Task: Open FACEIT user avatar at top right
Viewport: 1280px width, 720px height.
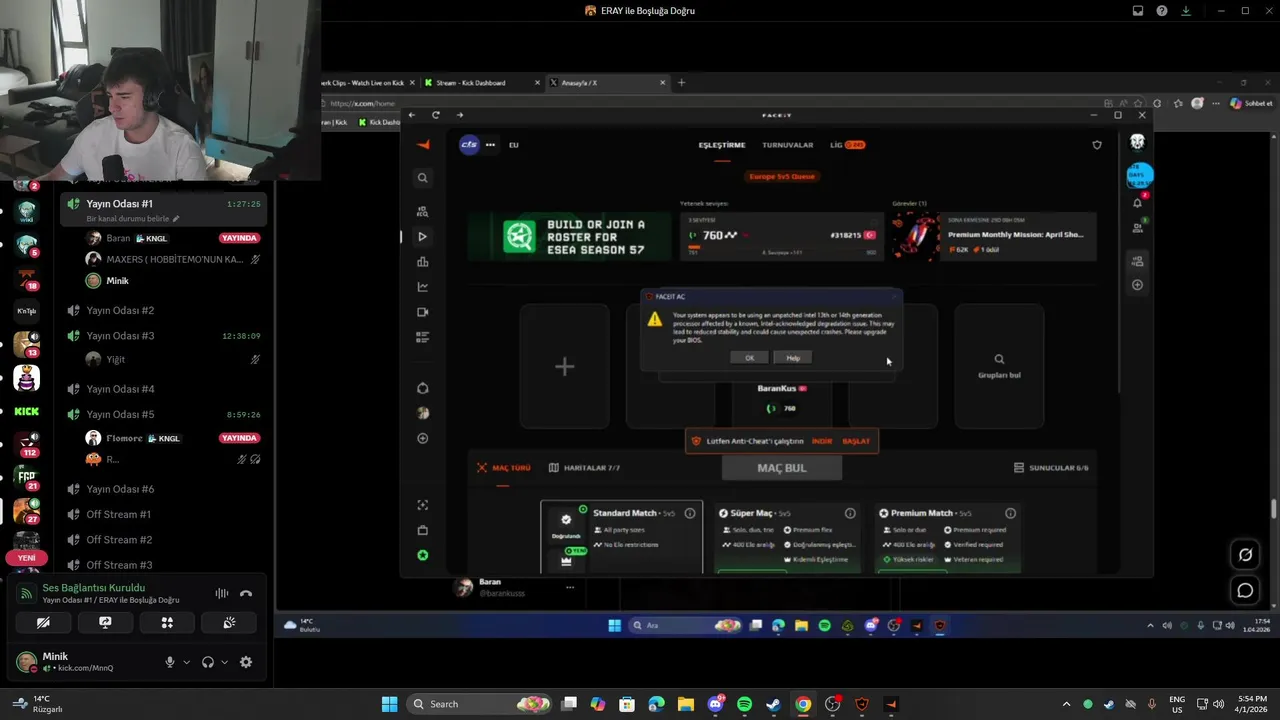Action: click(x=1137, y=142)
